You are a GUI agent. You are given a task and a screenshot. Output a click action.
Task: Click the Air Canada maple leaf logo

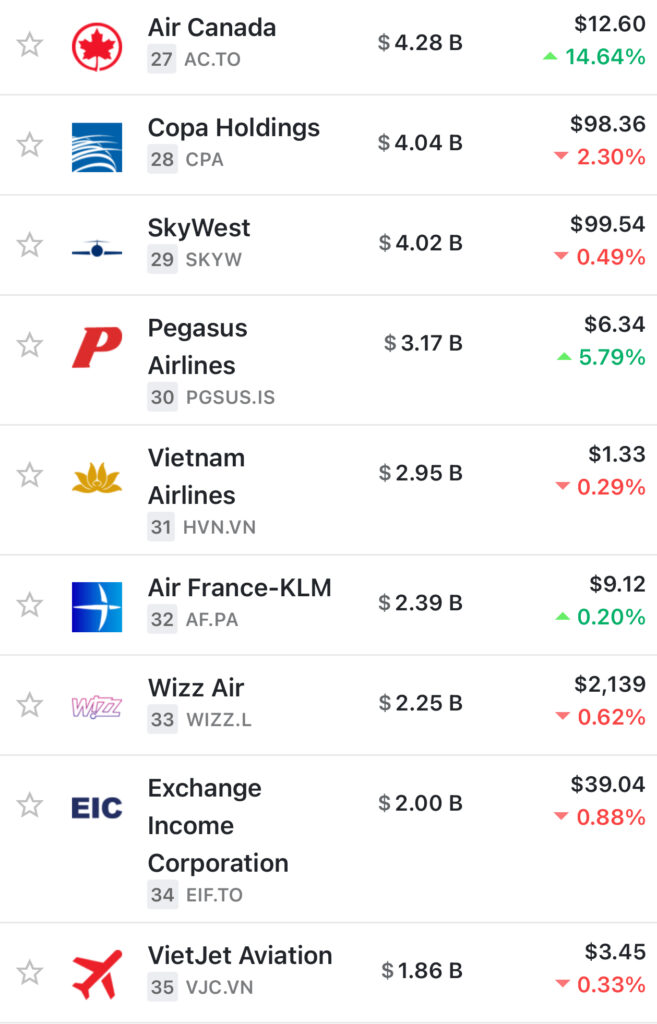coord(97,46)
